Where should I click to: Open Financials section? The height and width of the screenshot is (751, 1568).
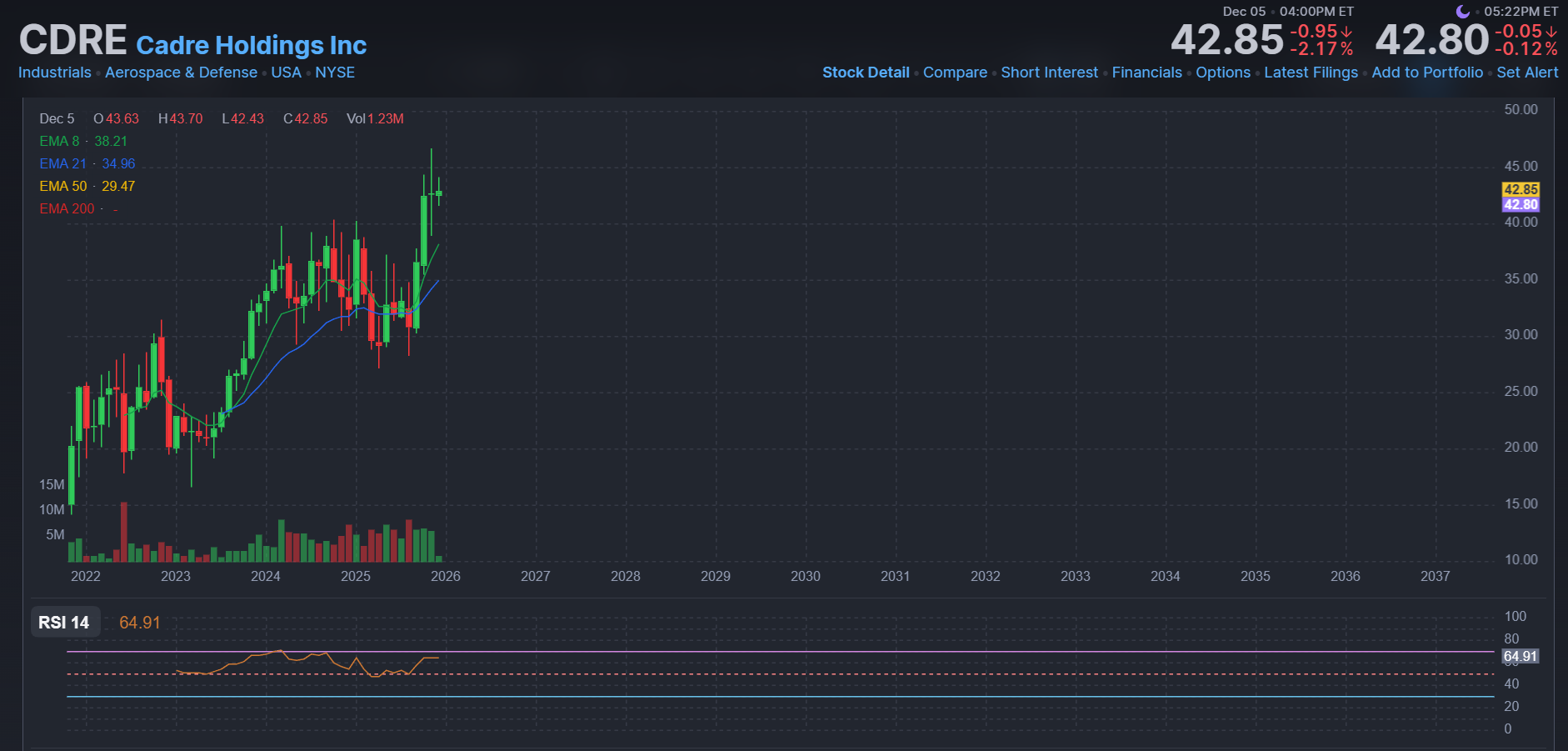coord(1146,73)
